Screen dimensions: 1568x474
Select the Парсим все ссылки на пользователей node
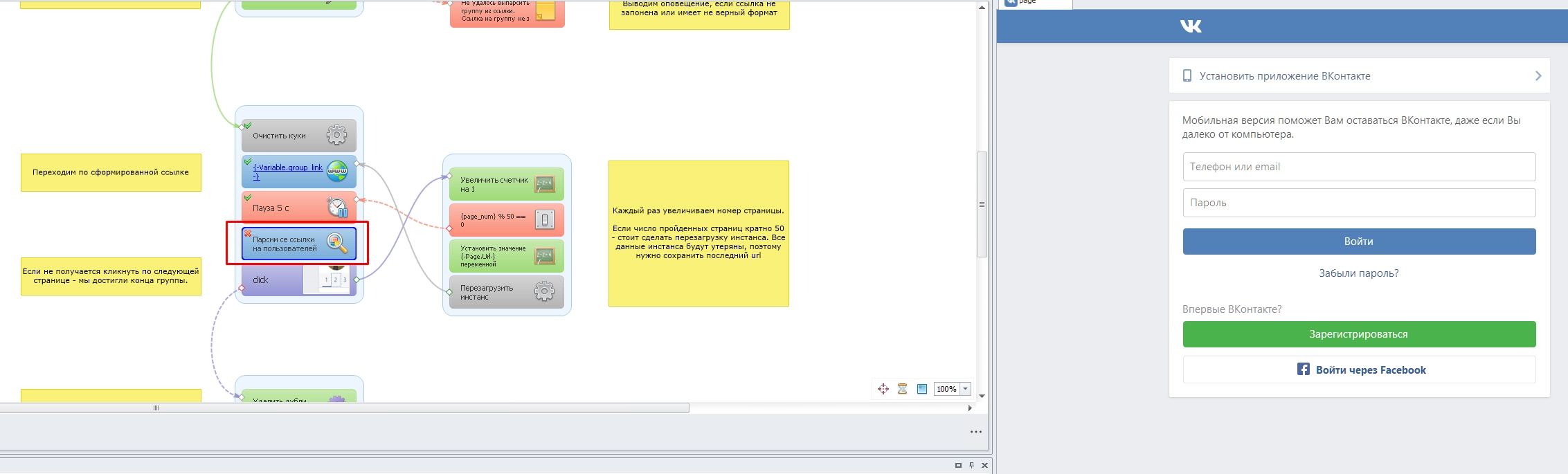click(x=299, y=244)
